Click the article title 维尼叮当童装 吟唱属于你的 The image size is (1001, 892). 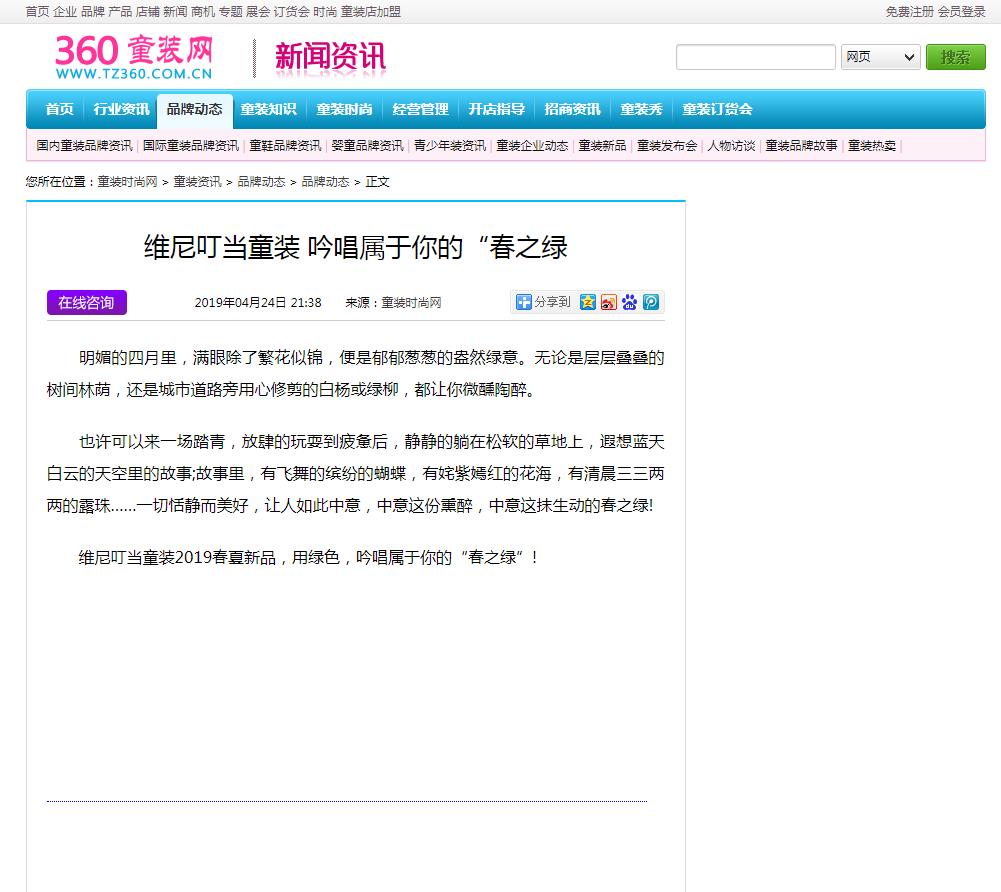click(356, 247)
